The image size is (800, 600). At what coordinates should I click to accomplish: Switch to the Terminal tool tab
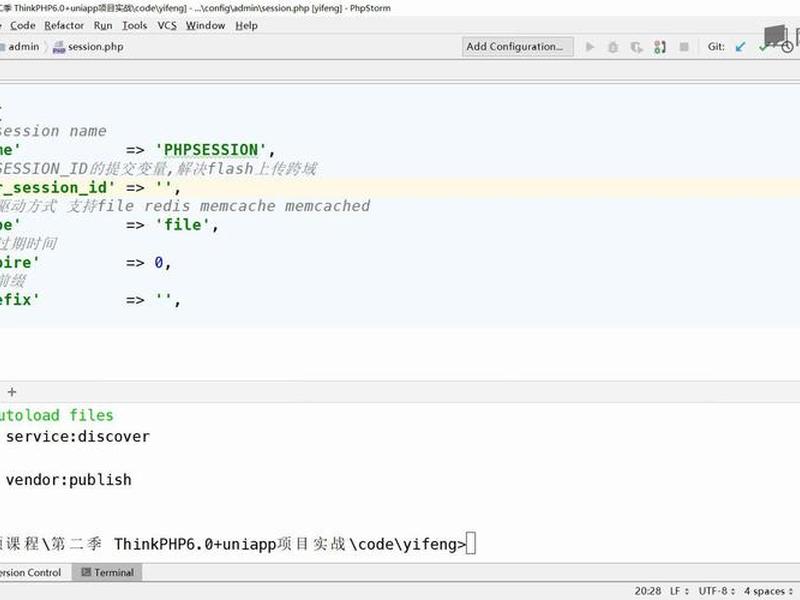[107, 572]
